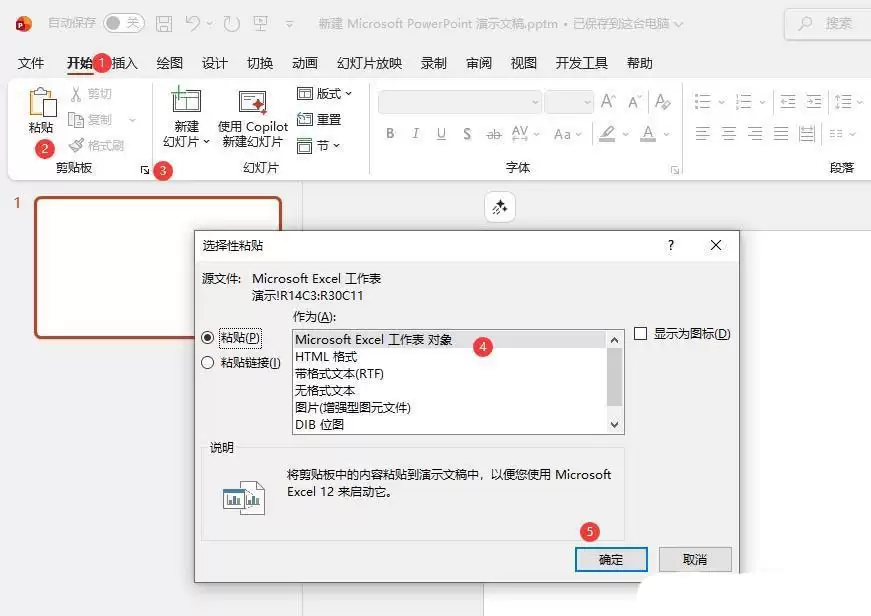Viewport: 871px width, 616px height.
Task: Click the Designer sparkle icon above slide
Action: click(x=499, y=207)
